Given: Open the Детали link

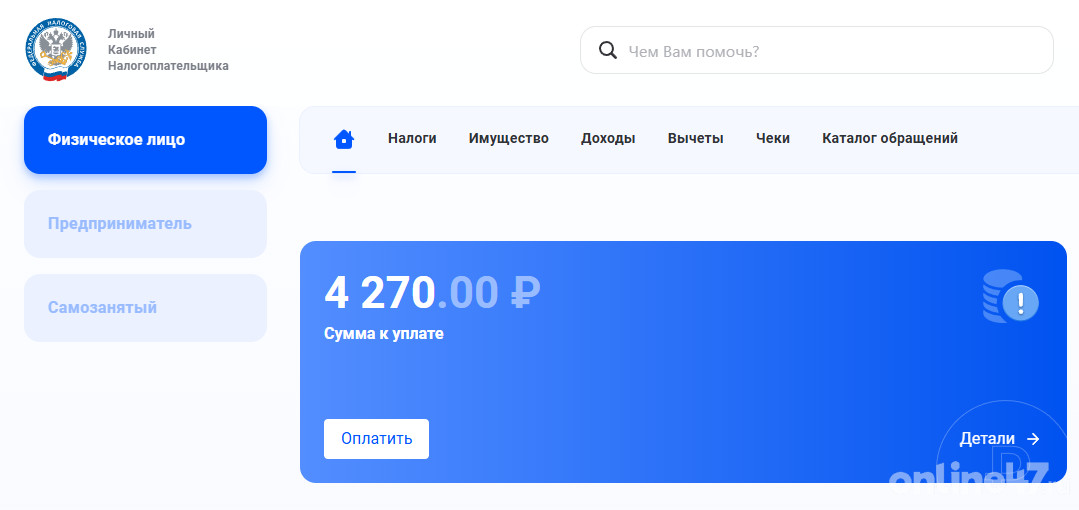Looking at the screenshot, I should coord(987,439).
